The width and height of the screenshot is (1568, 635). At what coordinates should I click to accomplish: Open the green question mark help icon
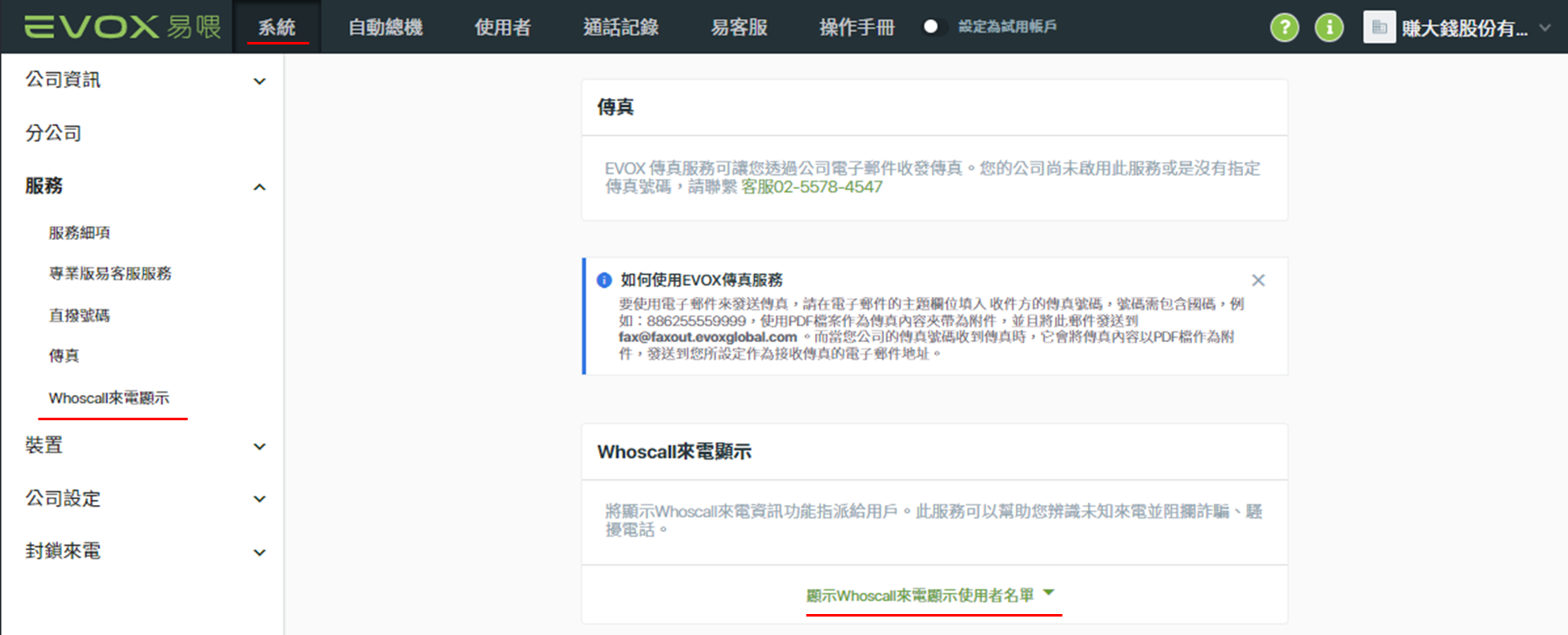click(x=1284, y=28)
